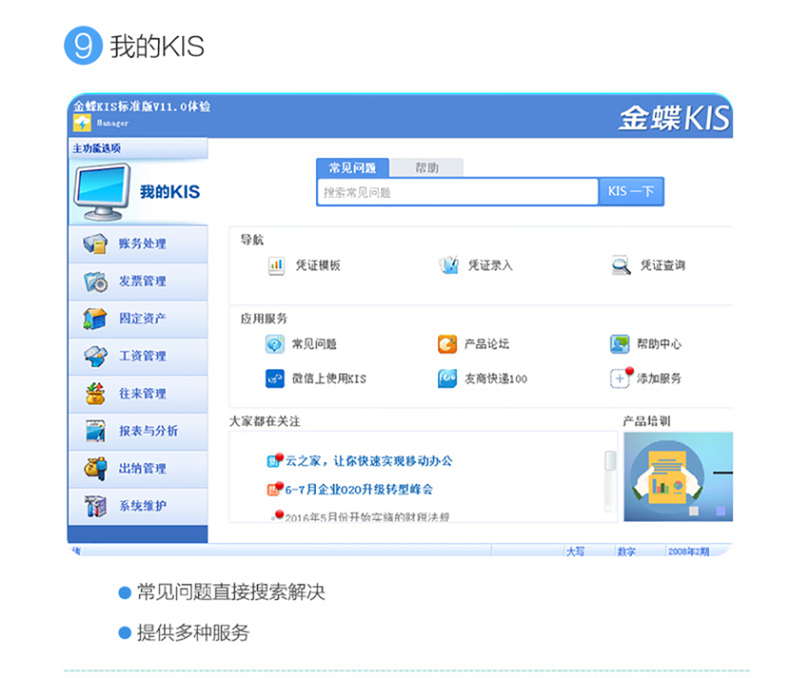Select the 固定资产 house icon
Image resolution: width=790 pixels, height=678 pixels.
[x=95, y=318]
